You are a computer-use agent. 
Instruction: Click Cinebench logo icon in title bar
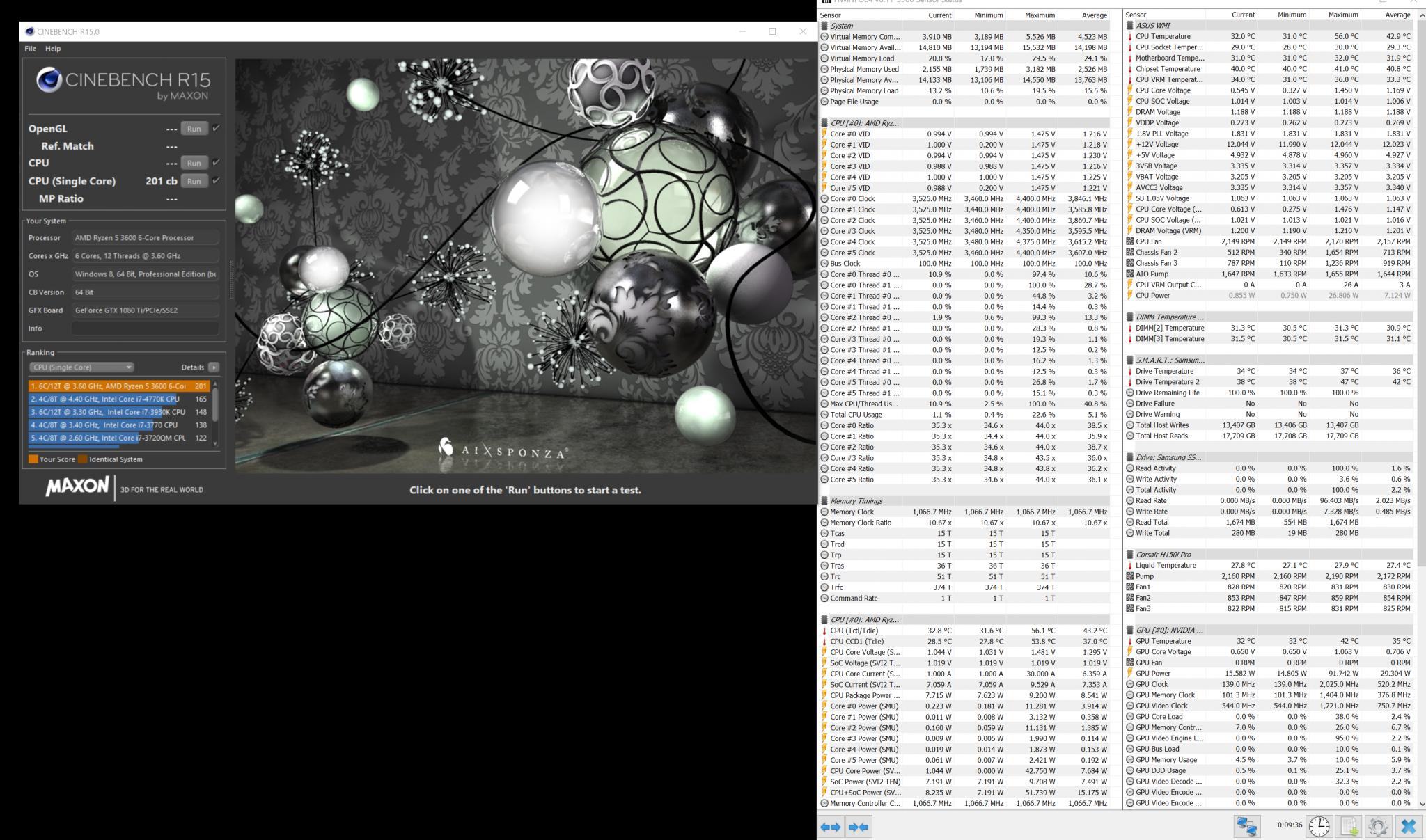point(29,31)
